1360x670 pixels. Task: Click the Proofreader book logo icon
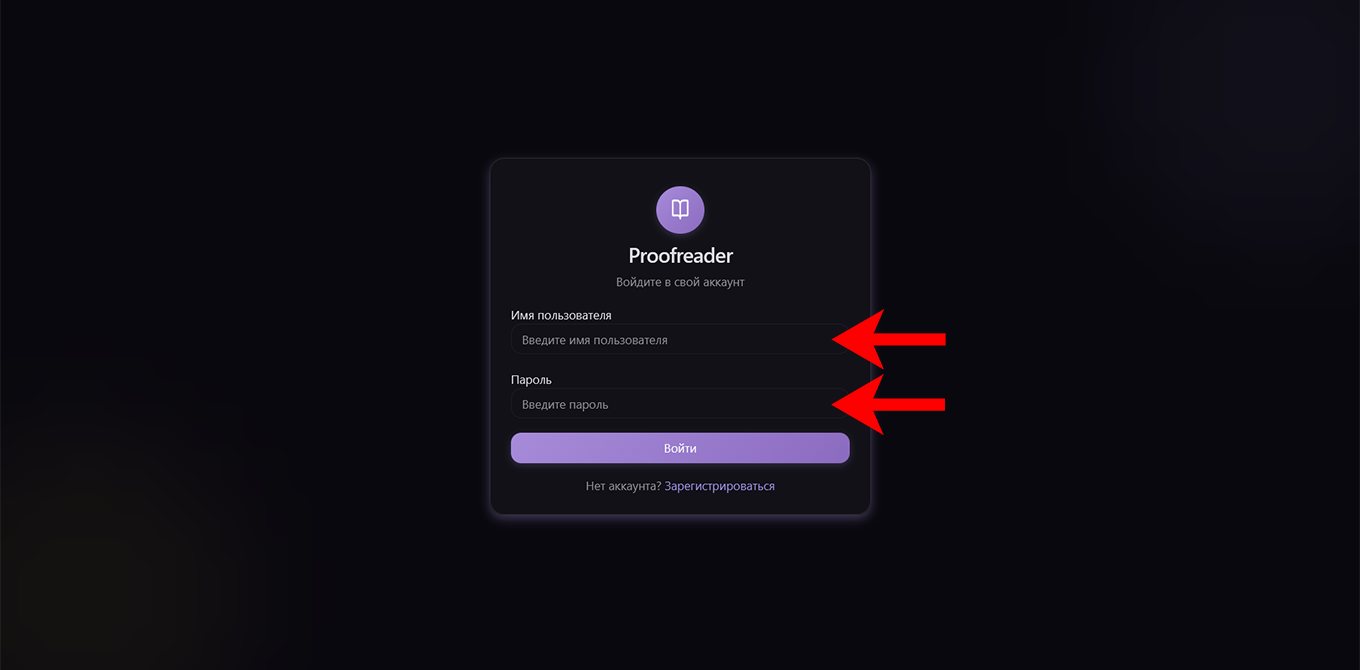point(680,210)
